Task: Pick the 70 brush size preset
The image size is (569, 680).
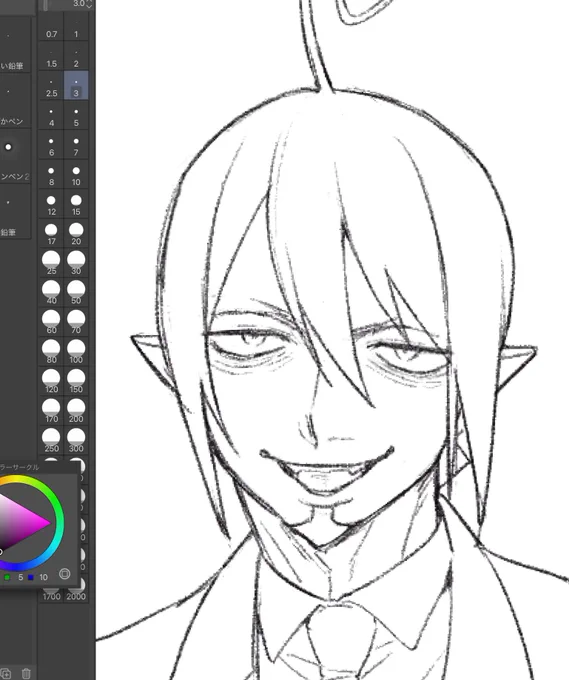Action: [x=76, y=323]
